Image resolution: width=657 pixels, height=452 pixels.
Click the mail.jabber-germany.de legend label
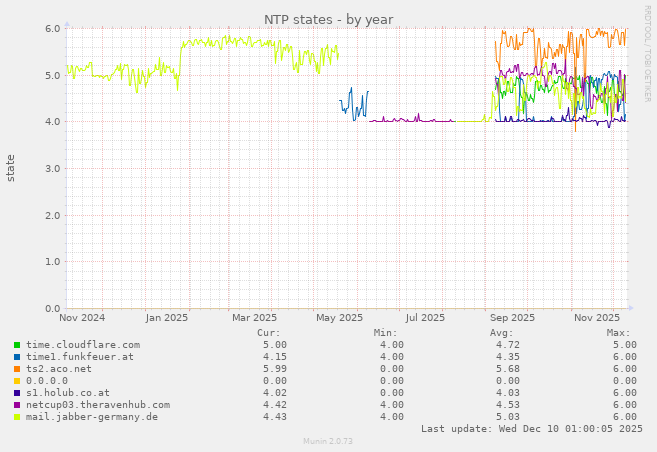tap(92, 417)
